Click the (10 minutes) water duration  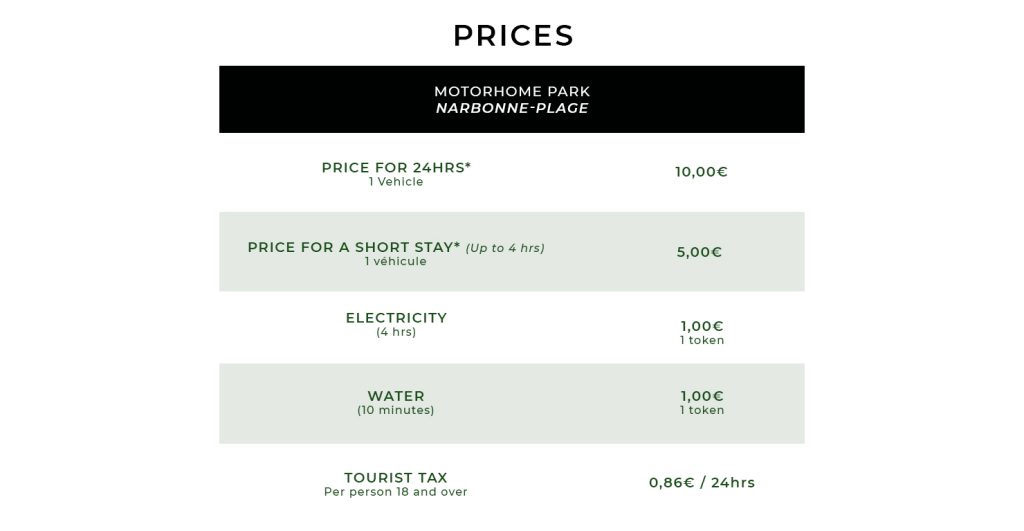tap(396, 411)
